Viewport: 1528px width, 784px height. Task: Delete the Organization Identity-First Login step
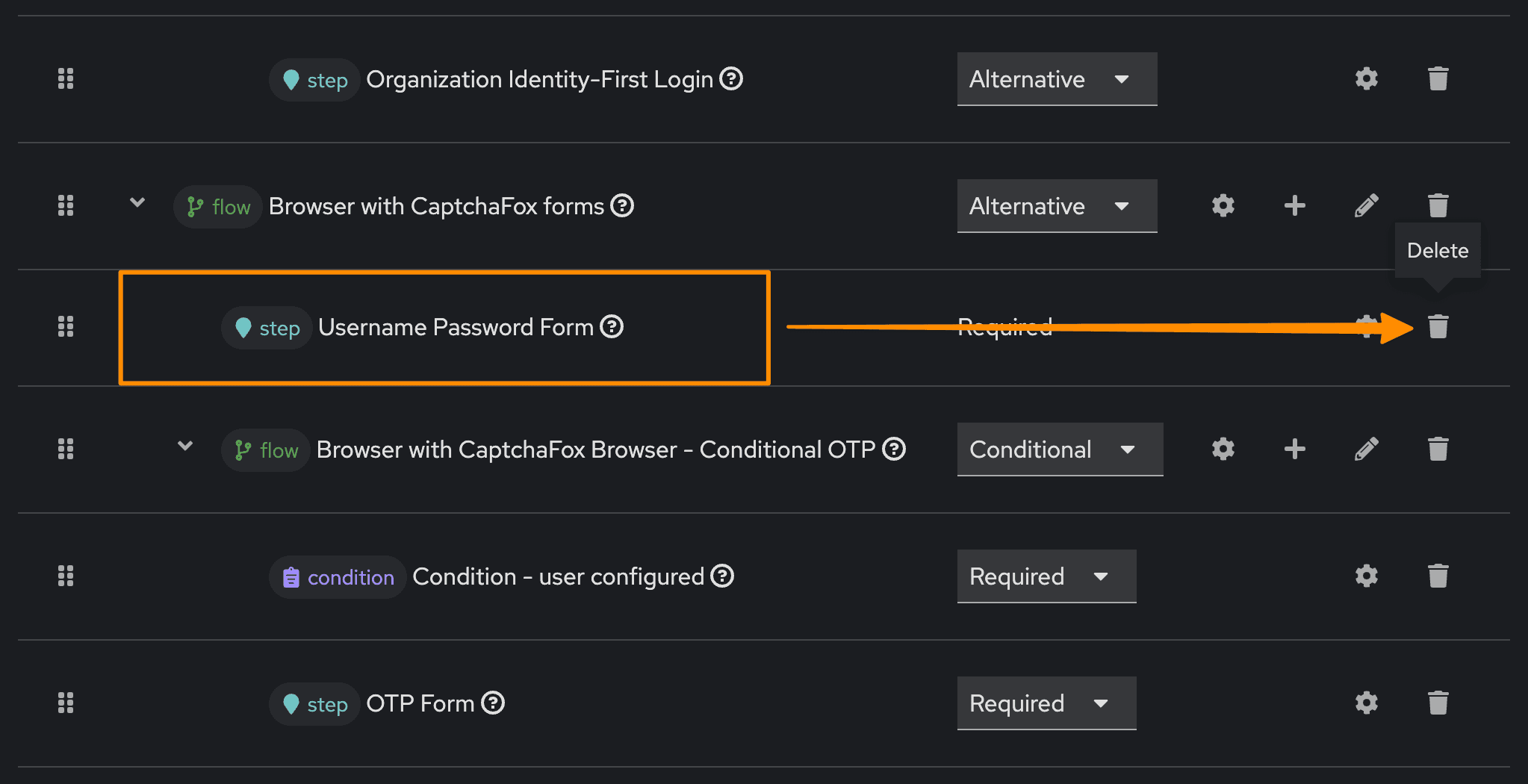tap(1438, 79)
